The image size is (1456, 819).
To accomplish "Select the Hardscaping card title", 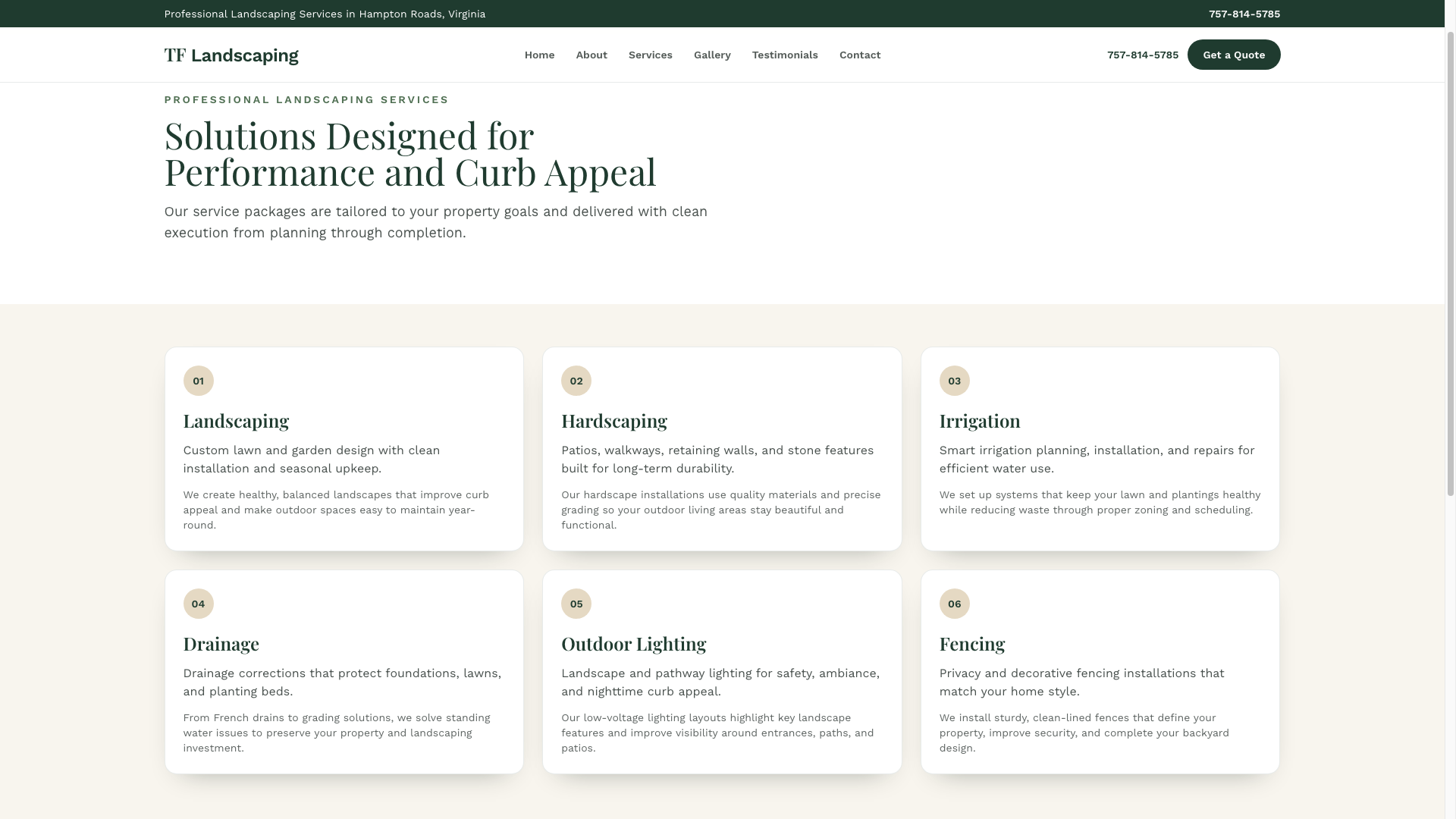I will pos(614,420).
